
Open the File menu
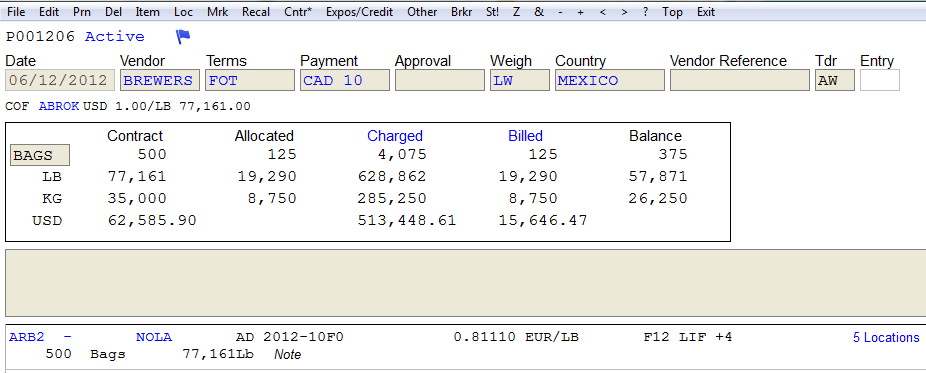click(x=16, y=12)
